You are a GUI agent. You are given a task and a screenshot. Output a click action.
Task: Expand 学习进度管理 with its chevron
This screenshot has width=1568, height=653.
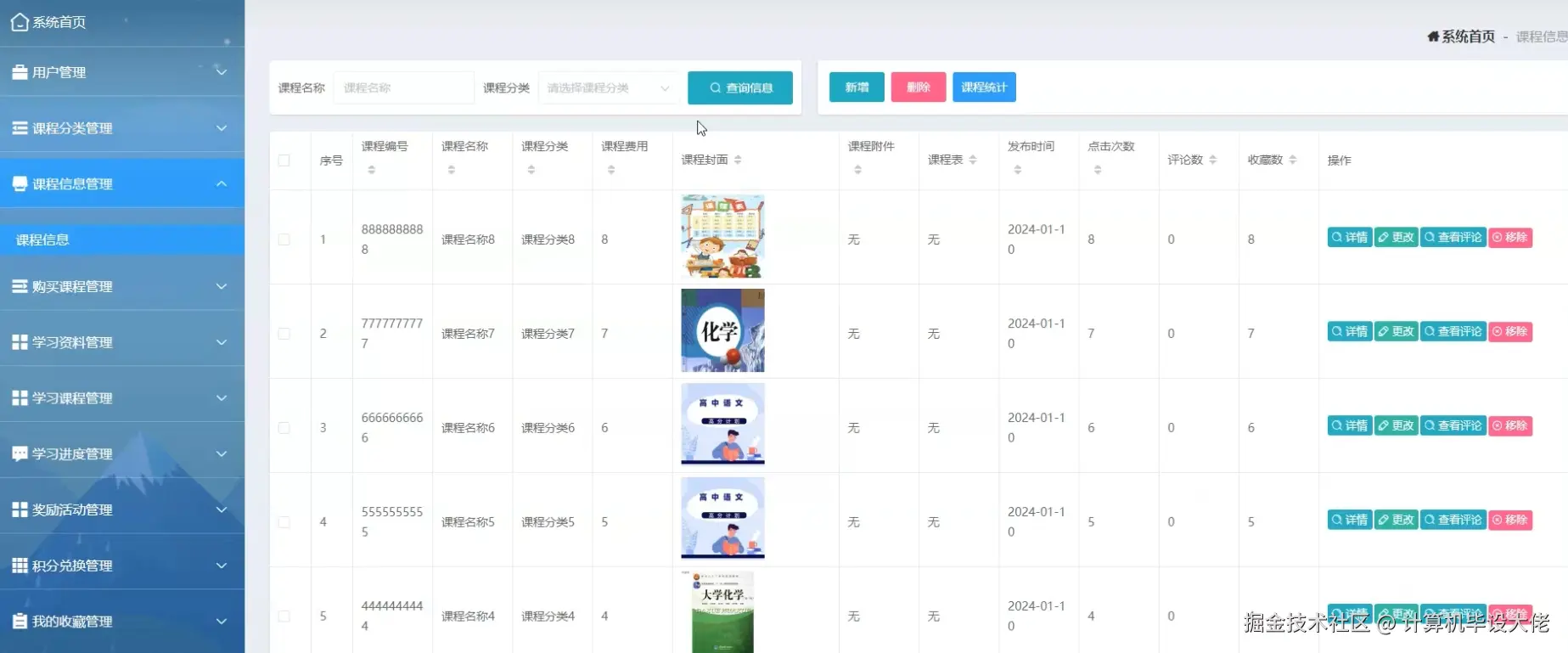pyautogui.click(x=222, y=453)
